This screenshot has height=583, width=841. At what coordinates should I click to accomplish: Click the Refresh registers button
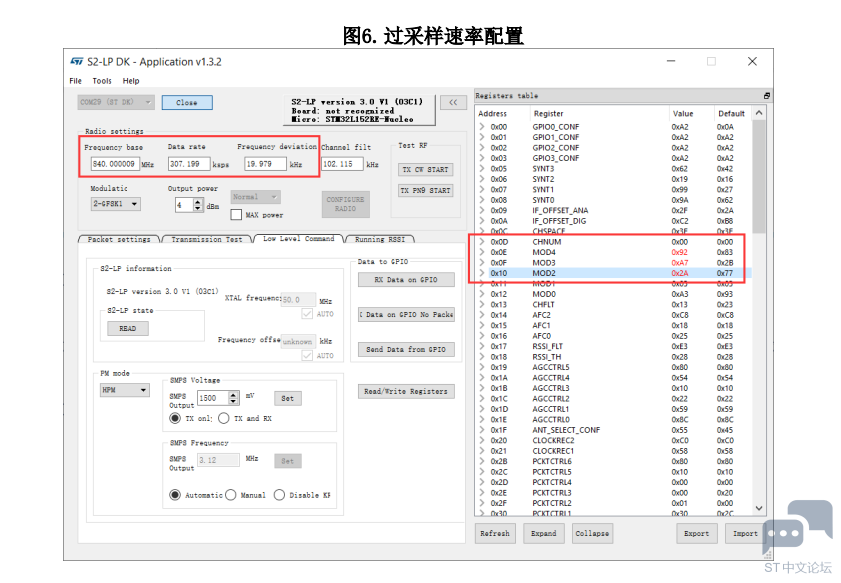click(495, 534)
